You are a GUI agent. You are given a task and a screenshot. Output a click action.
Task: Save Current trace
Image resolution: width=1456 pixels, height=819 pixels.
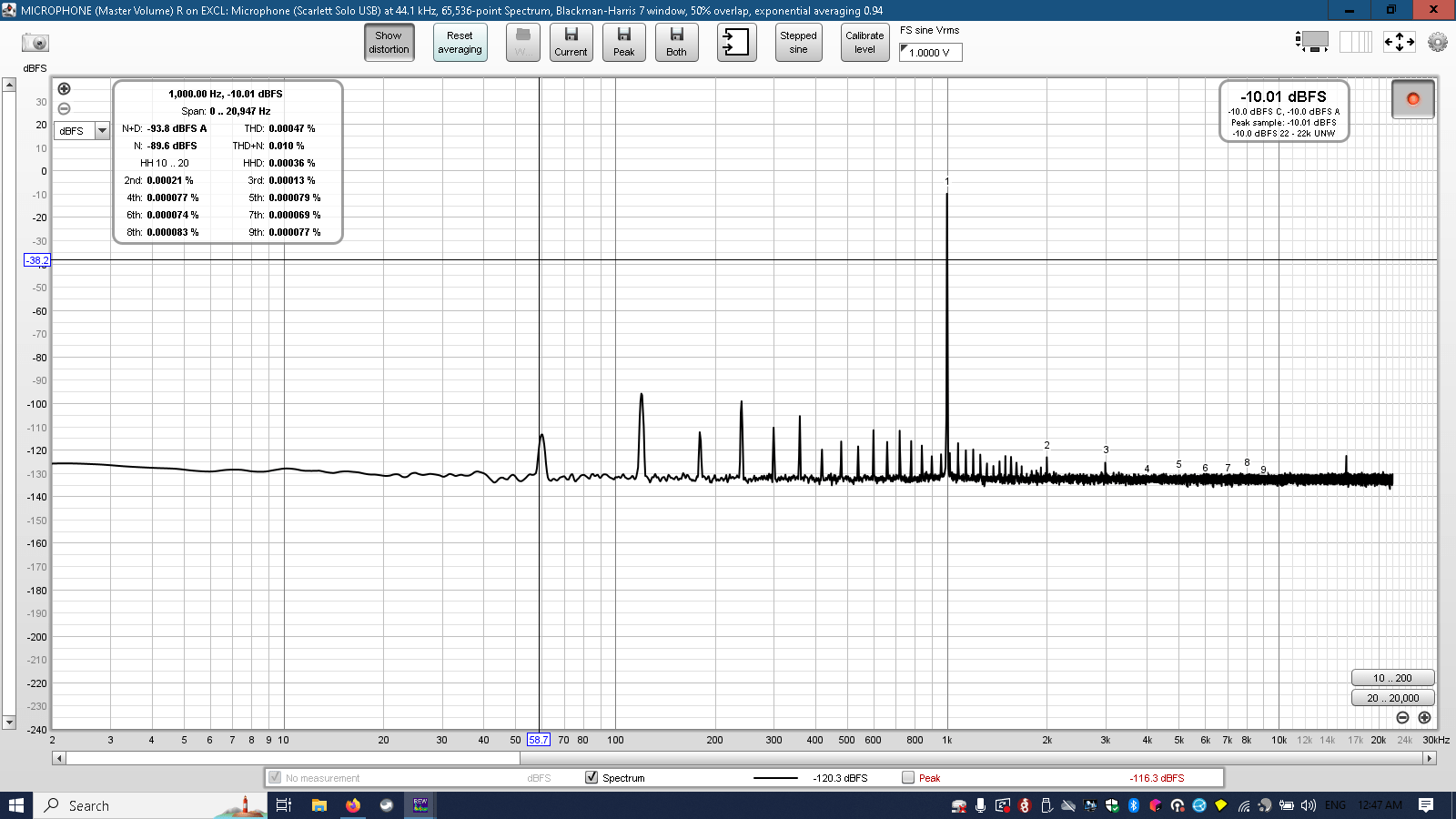pyautogui.click(x=571, y=43)
